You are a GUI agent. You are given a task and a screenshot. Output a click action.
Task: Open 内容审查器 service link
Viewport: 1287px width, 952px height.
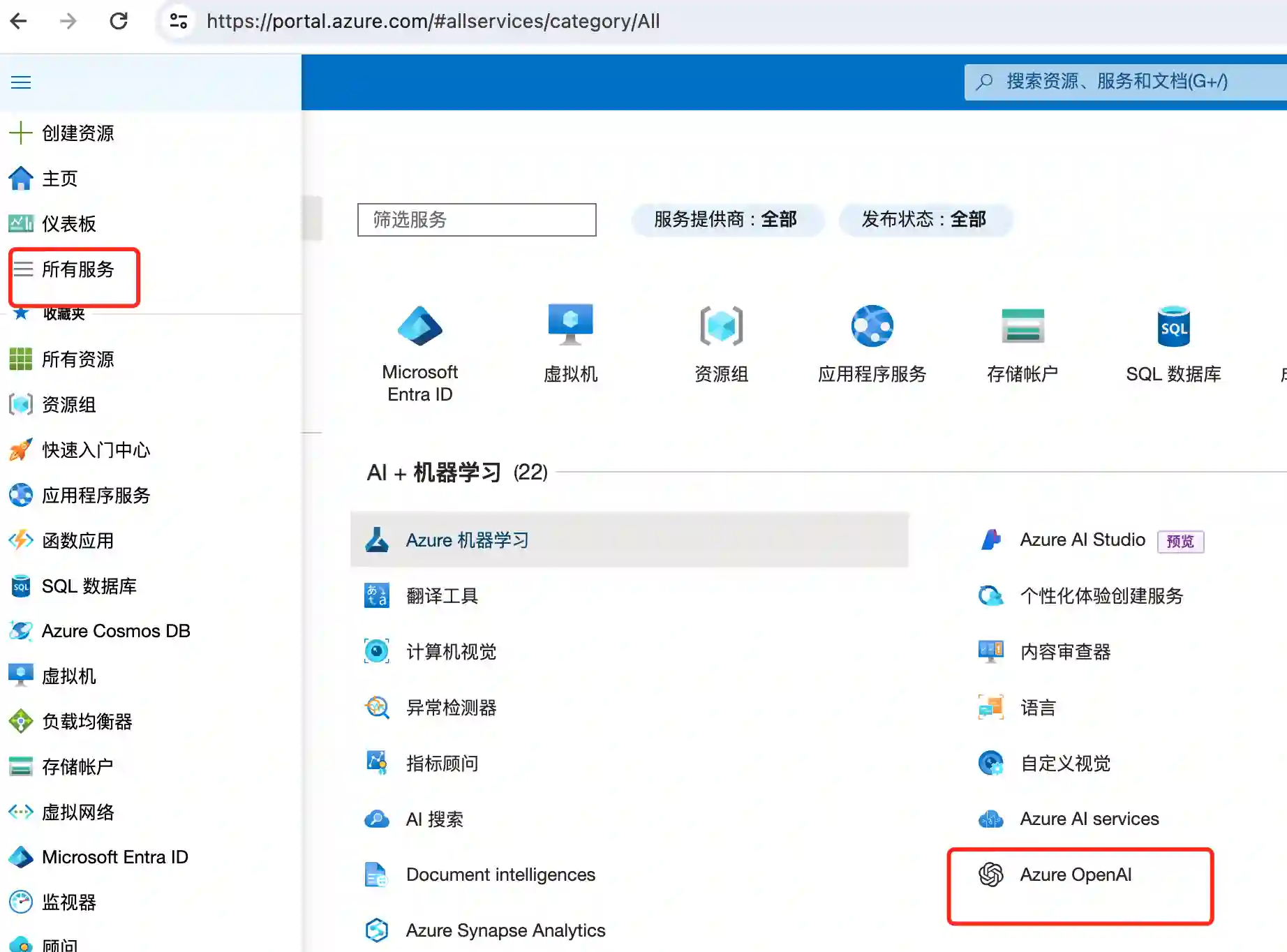pyautogui.click(x=1065, y=651)
